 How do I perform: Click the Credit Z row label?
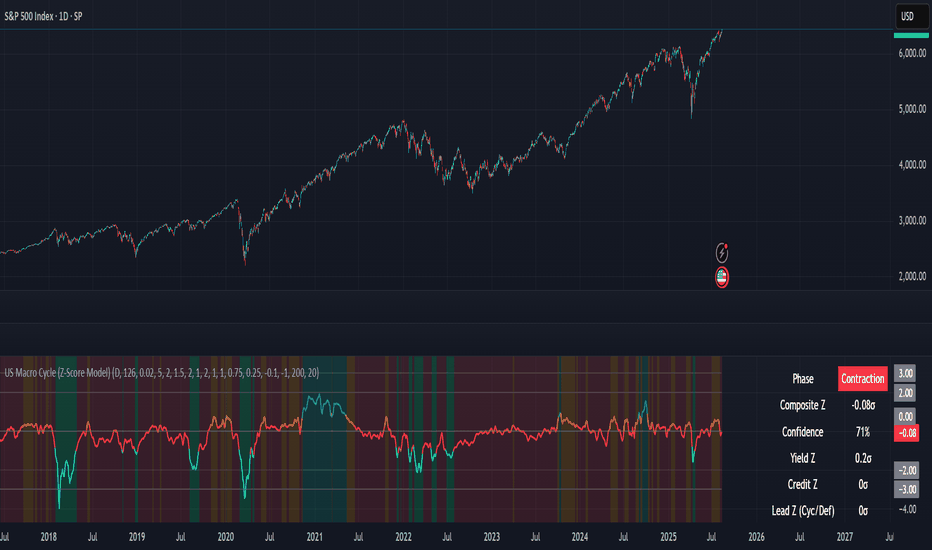[x=802, y=484]
